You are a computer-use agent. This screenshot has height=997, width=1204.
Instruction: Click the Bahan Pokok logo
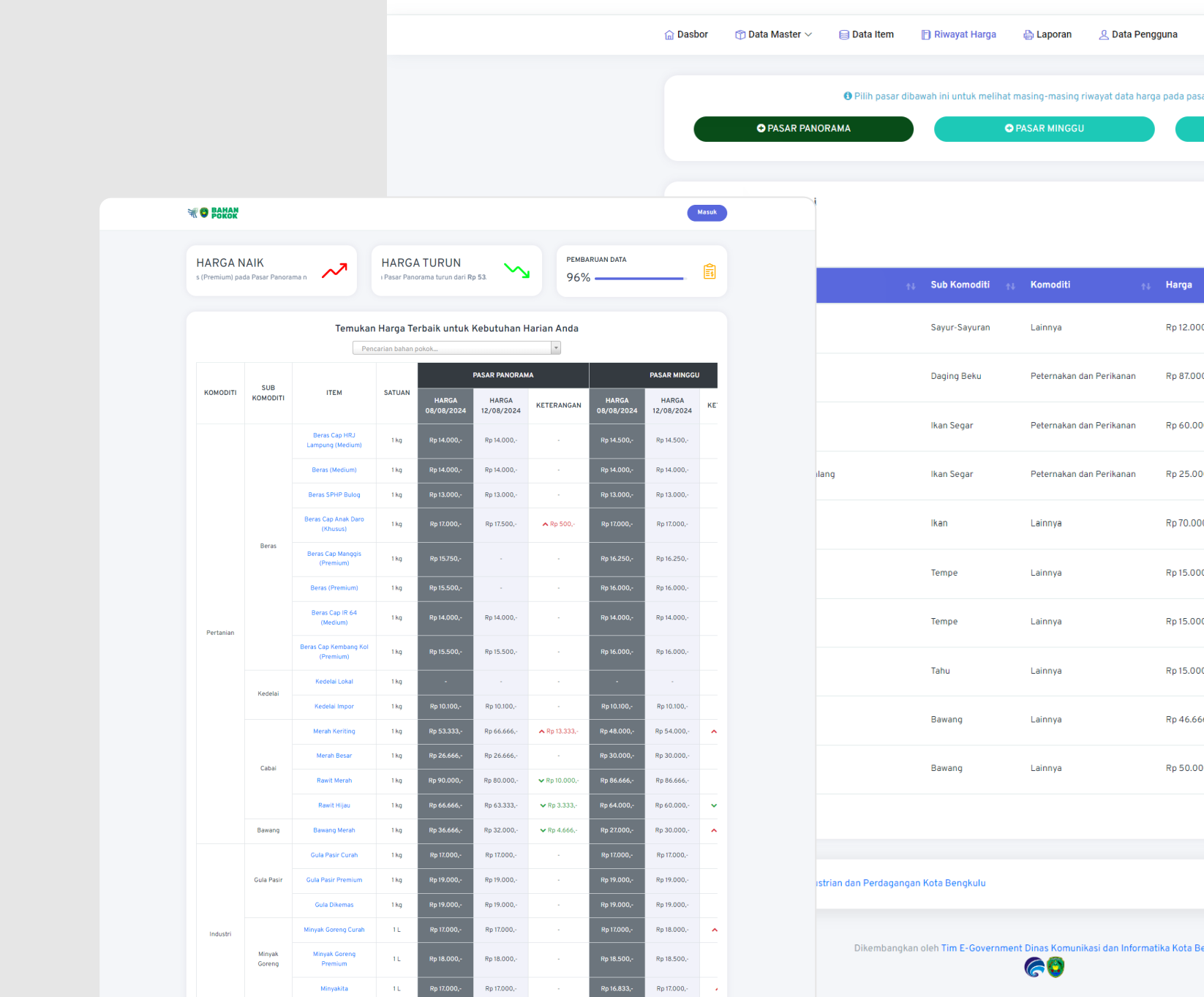pos(213,213)
